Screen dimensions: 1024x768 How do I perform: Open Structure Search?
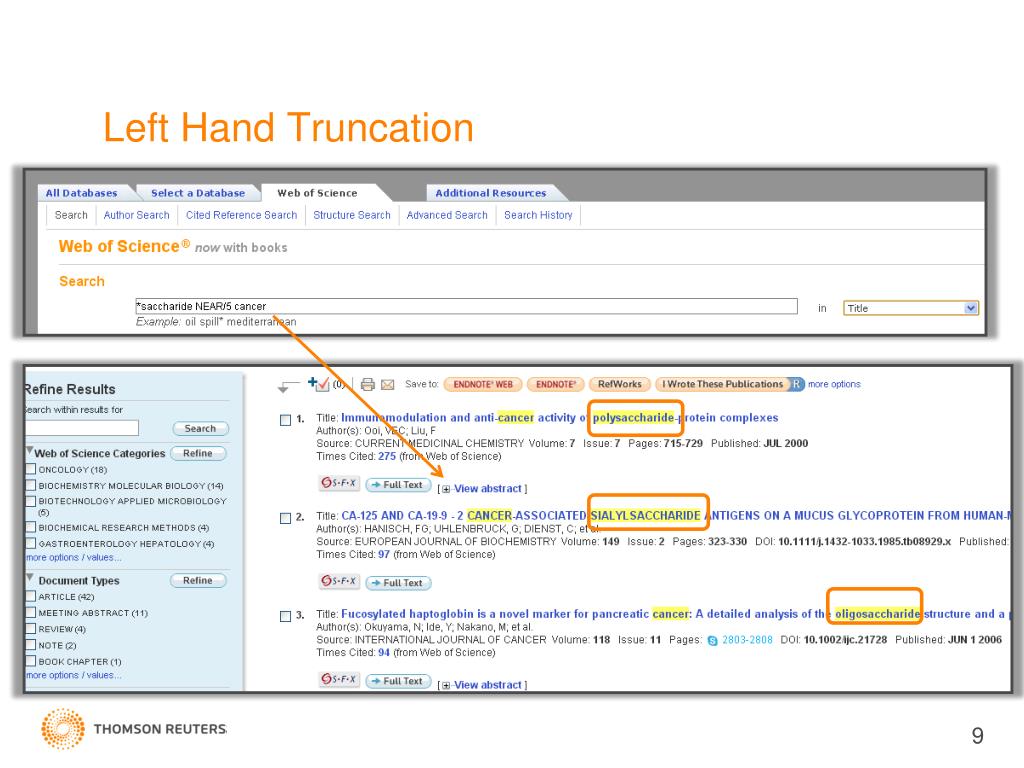pos(352,215)
